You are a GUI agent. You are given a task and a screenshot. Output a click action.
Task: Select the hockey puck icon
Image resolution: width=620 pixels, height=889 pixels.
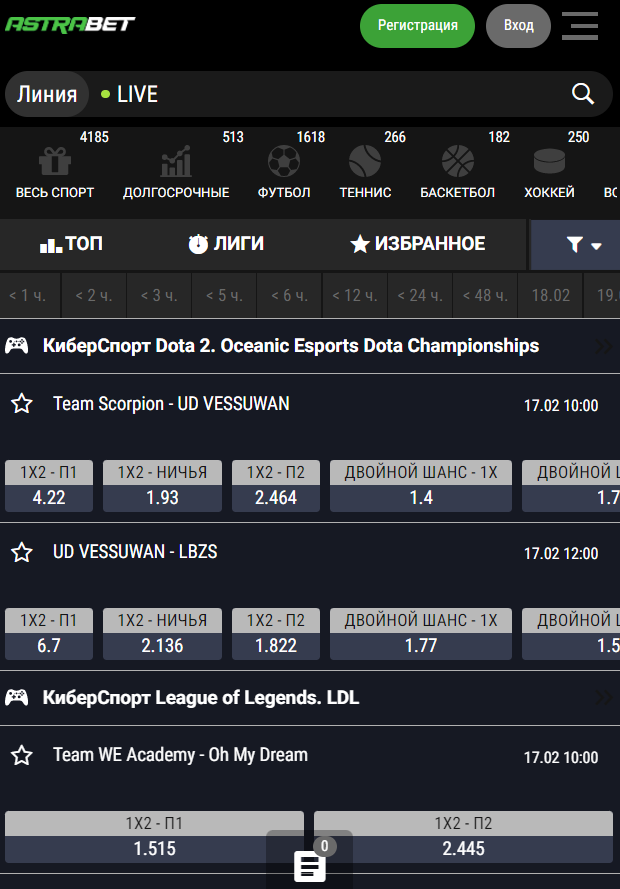[549, 162]
